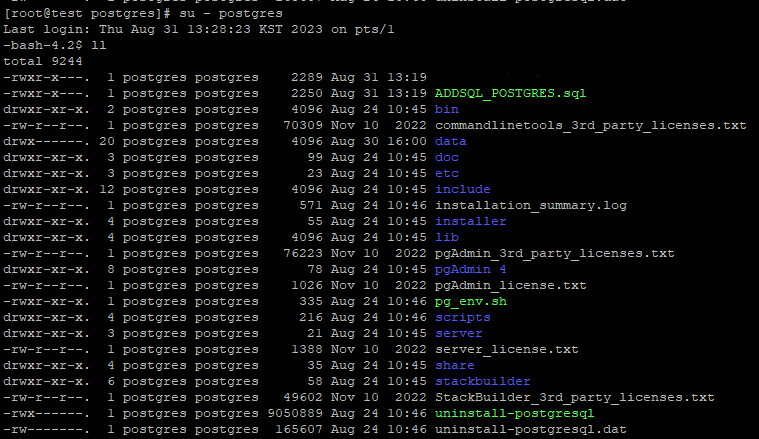Screen dimensions: 759x439
Task: Click permissions -rwx------. of uninstall-postgresql
Action: [46, 413]
